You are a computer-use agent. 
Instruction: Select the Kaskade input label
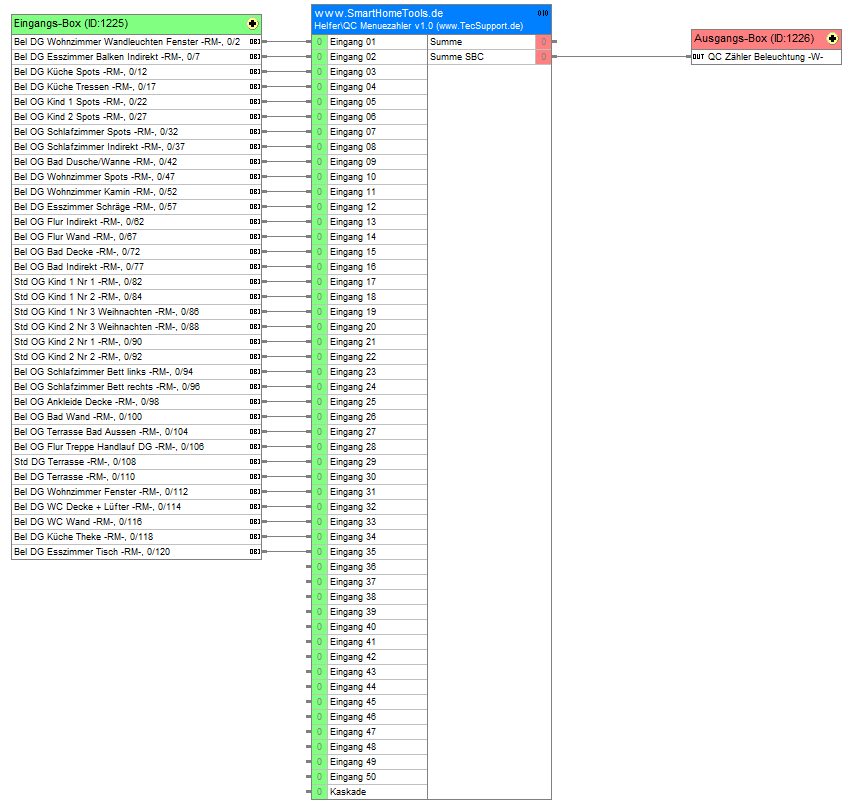coord(348,792)
